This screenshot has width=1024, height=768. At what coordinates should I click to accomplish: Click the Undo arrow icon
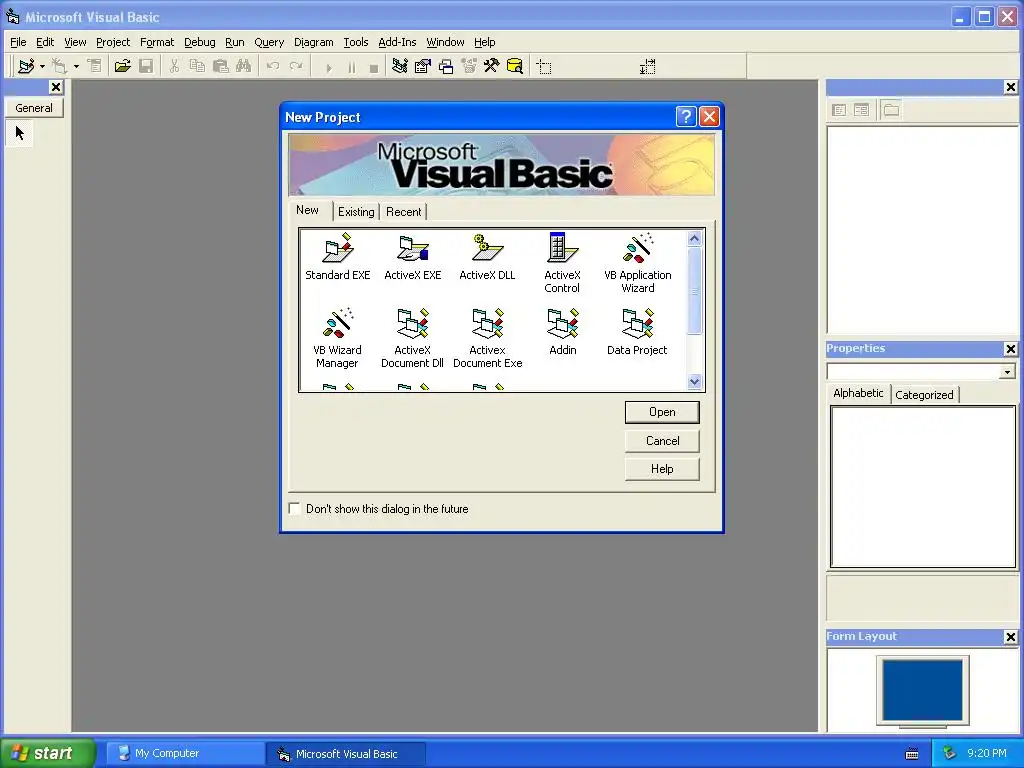tap(273, 66)
